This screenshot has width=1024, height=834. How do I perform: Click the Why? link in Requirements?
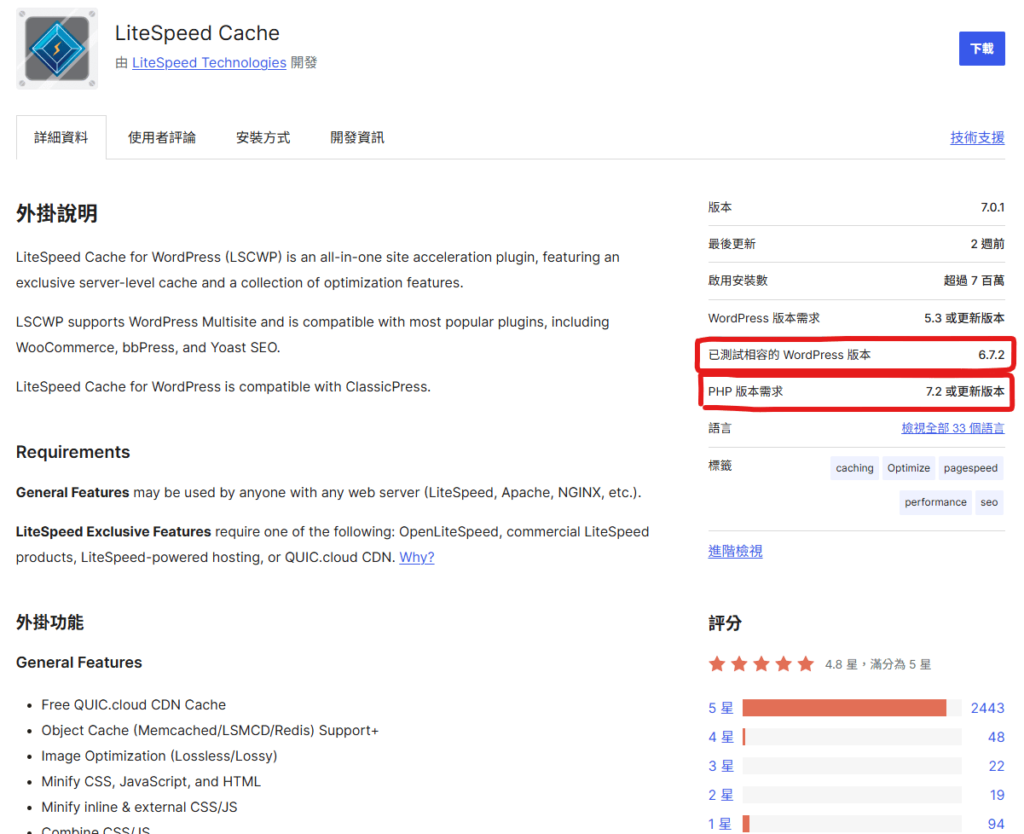tap(417, 557)
